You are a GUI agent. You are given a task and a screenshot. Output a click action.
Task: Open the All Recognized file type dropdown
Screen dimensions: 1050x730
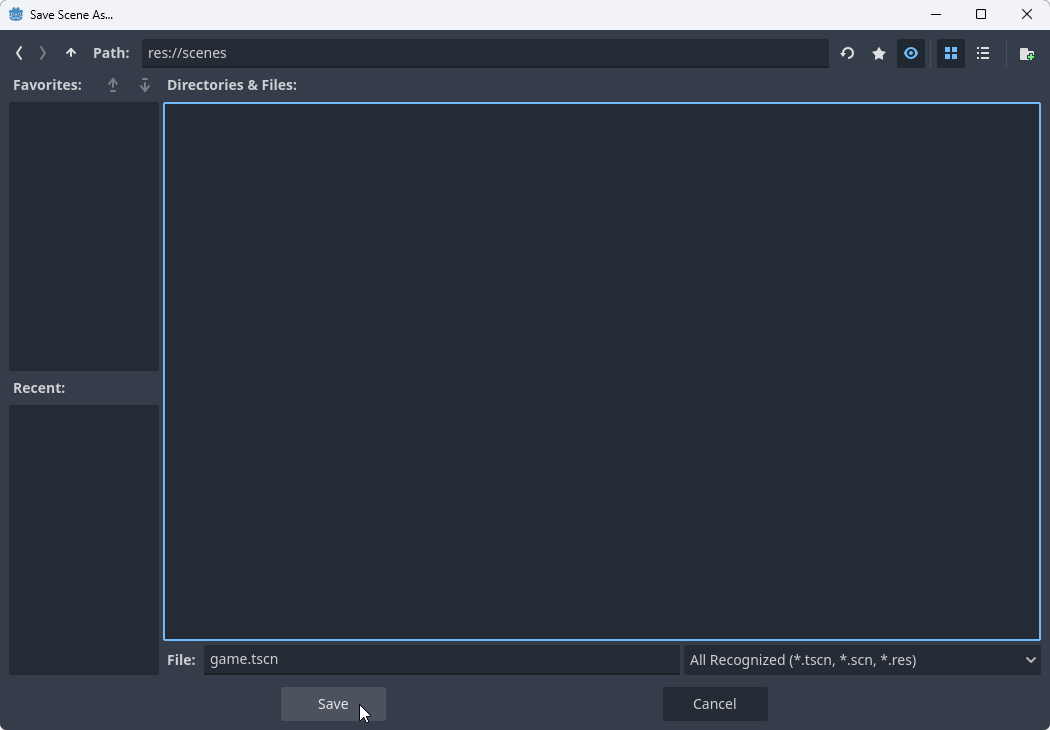pos(861,660)
